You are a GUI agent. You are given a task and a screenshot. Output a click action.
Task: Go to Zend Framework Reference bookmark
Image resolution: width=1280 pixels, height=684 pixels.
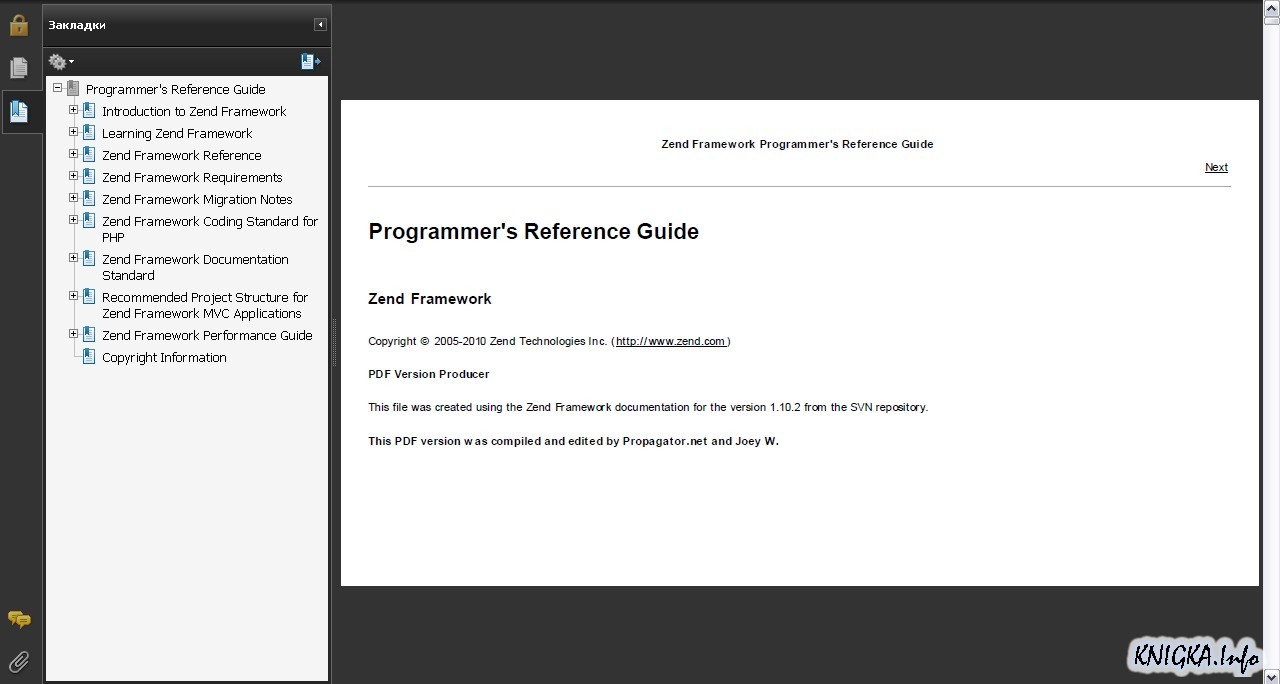[x=182, y=155]
